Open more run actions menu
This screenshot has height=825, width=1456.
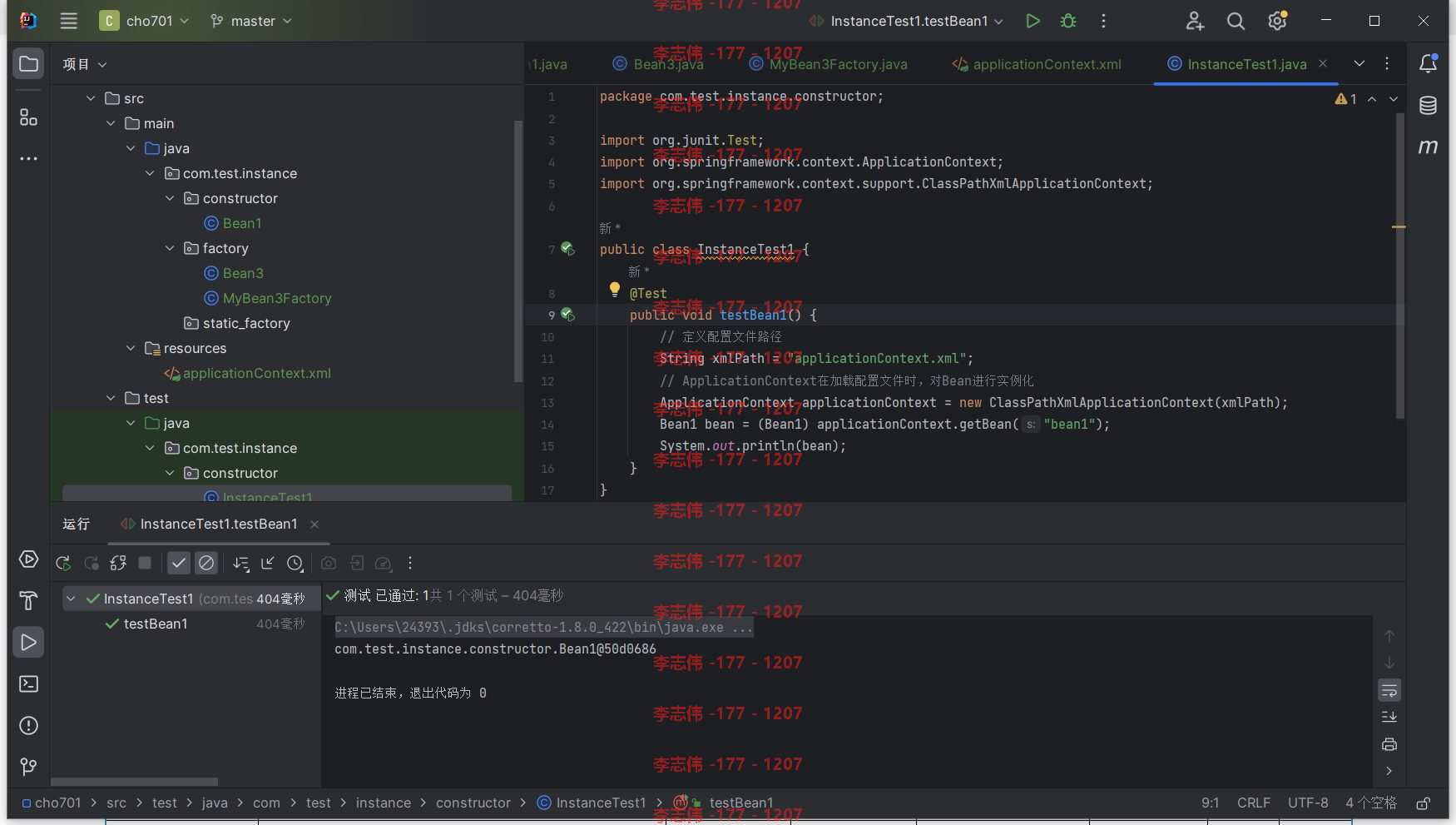pyautogui.click(x=1103, y=21)
